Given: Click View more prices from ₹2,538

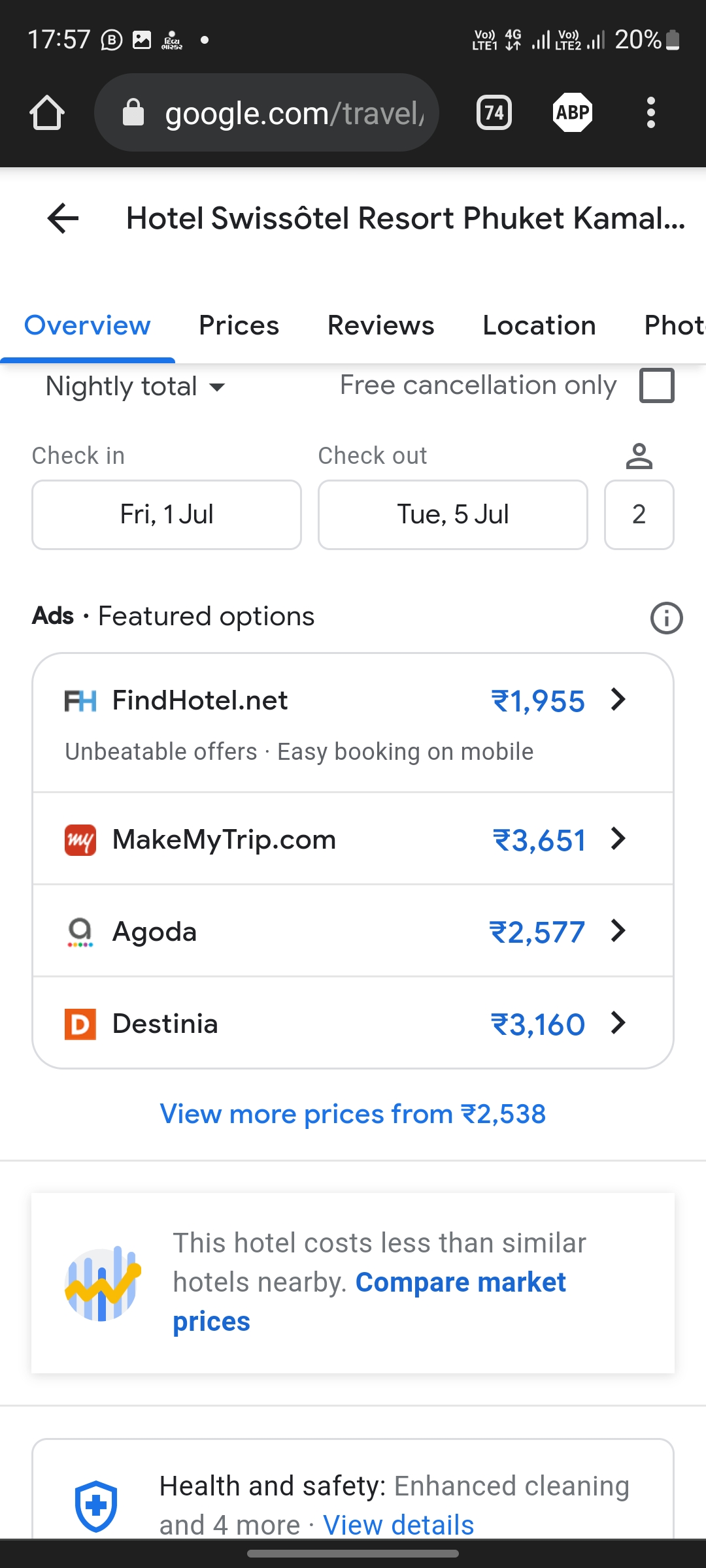Looking at the screenshot, I should [x=353, y=1114].
